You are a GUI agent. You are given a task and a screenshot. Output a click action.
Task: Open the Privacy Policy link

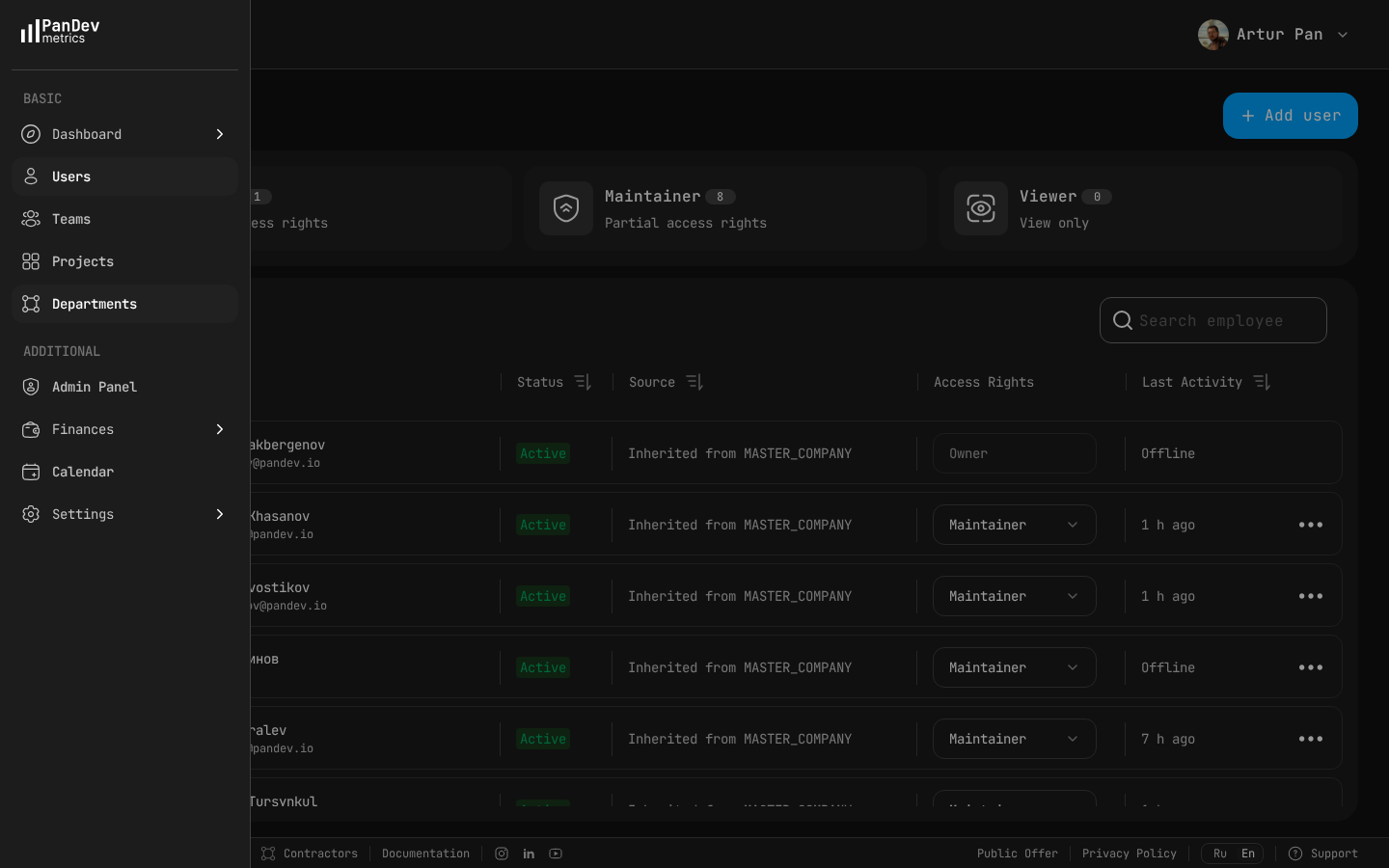pyautogui.click(x=1130, y=854)
